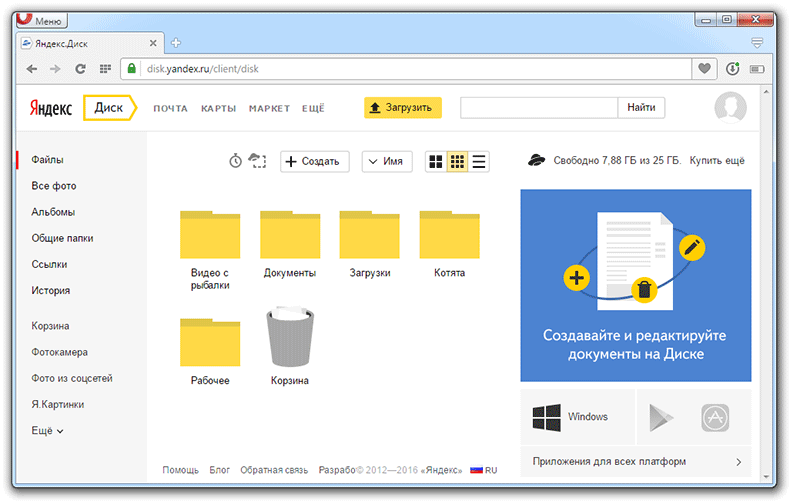The height and width of the screenshot is (501, 790).
Task: Open Ссылки in sidebar
Action: click(x=49, y=265)
